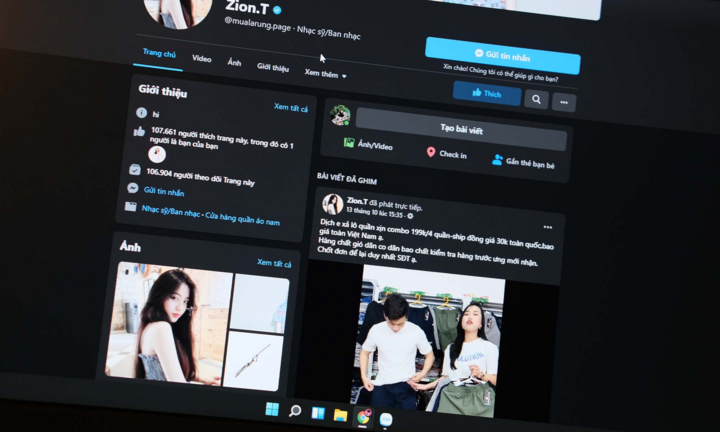The image size is (720, 432).
Task: Click the Zion.T name on pinned post
Action: (357, 201)
